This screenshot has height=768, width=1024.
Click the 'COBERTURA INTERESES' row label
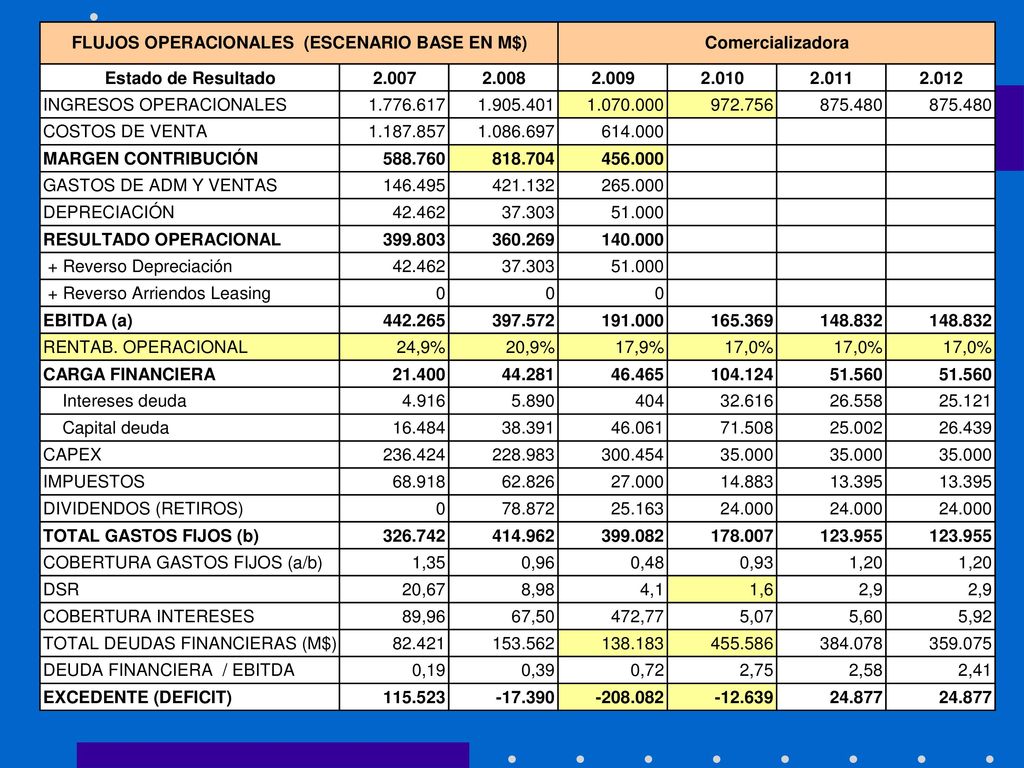[x=149, y=616]
